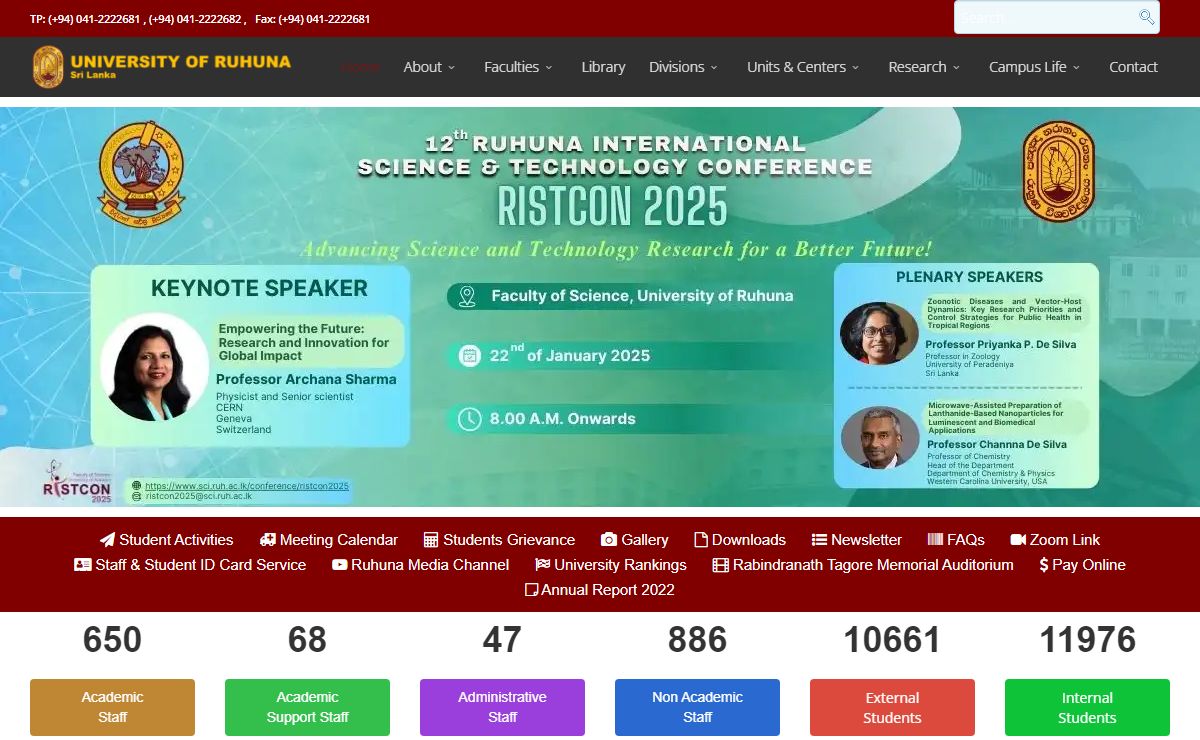Open the Annual Report 2022 icon
The image size is (1200, 740).
point(532,590)
